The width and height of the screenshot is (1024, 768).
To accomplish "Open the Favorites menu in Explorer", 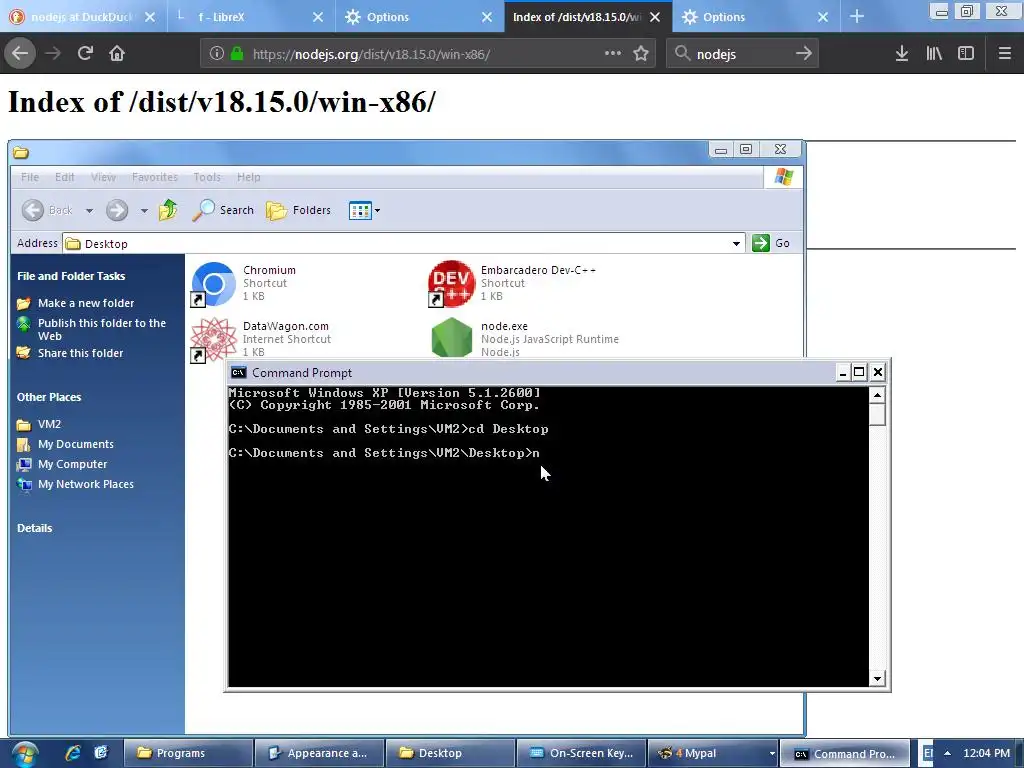I will (155, 177).
